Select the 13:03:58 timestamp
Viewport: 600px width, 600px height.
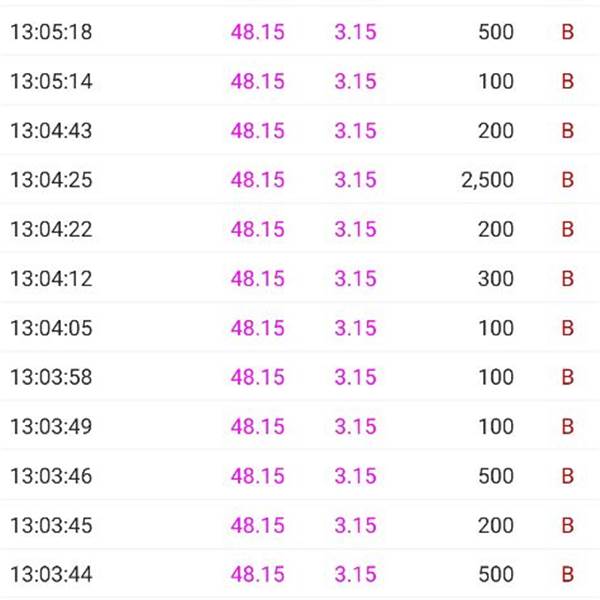click(51, 377)
